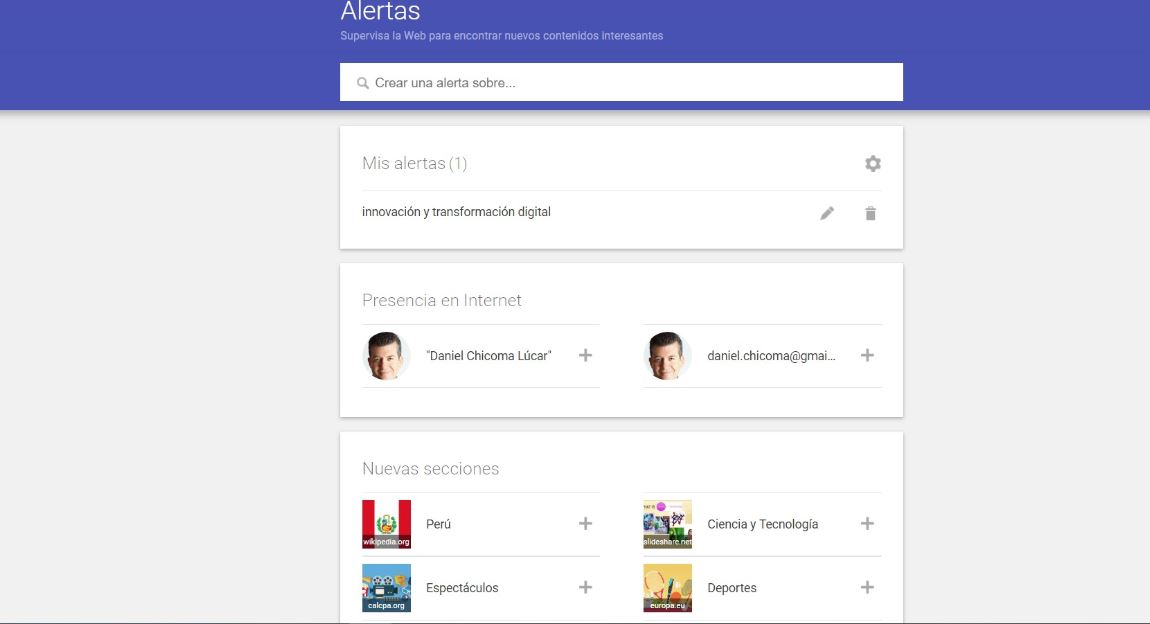Click the Espectáculos thumbnail image
The width and height of the screenshot is (1150, 624).
386,588
